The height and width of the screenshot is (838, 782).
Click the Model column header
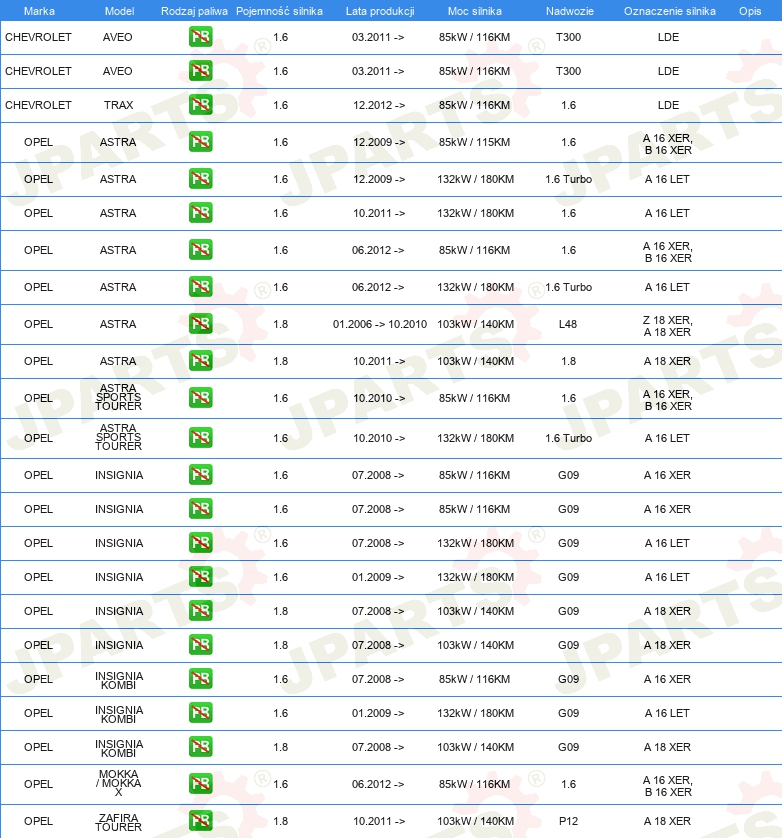[119, 11]
